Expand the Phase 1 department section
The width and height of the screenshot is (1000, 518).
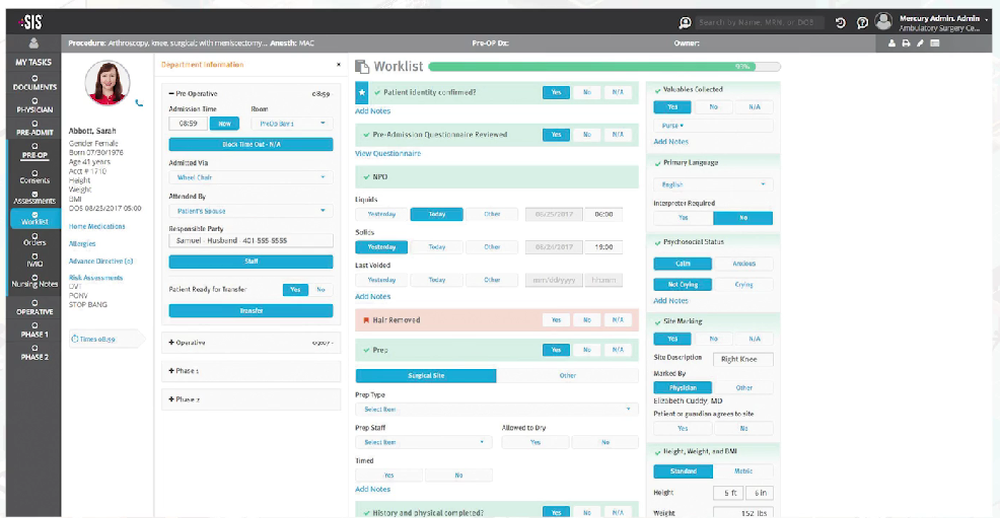(251, 371)
